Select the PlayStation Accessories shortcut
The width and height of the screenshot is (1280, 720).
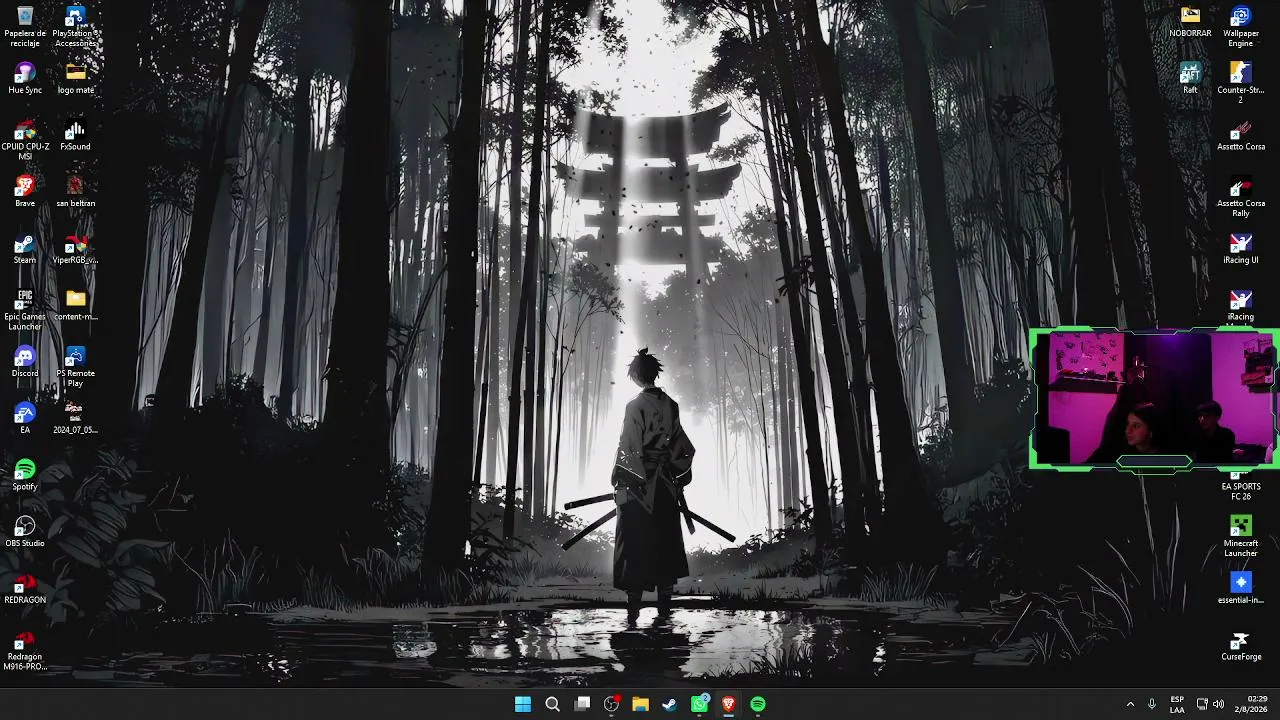pyautogui.click(x=75, y=27)
